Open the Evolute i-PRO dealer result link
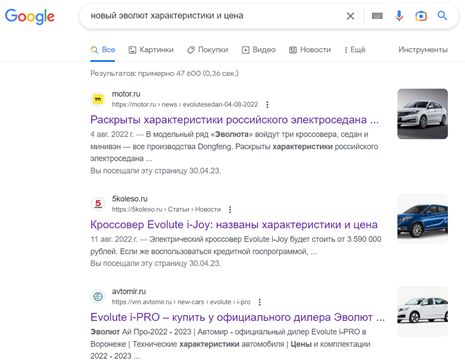Image resolution: width=465 pixels, height=363 pixels. coord(237,317)
